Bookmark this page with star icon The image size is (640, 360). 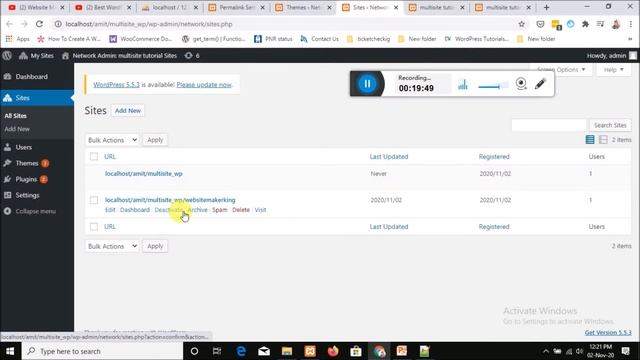pyautogui.click(x=522, y=24)
